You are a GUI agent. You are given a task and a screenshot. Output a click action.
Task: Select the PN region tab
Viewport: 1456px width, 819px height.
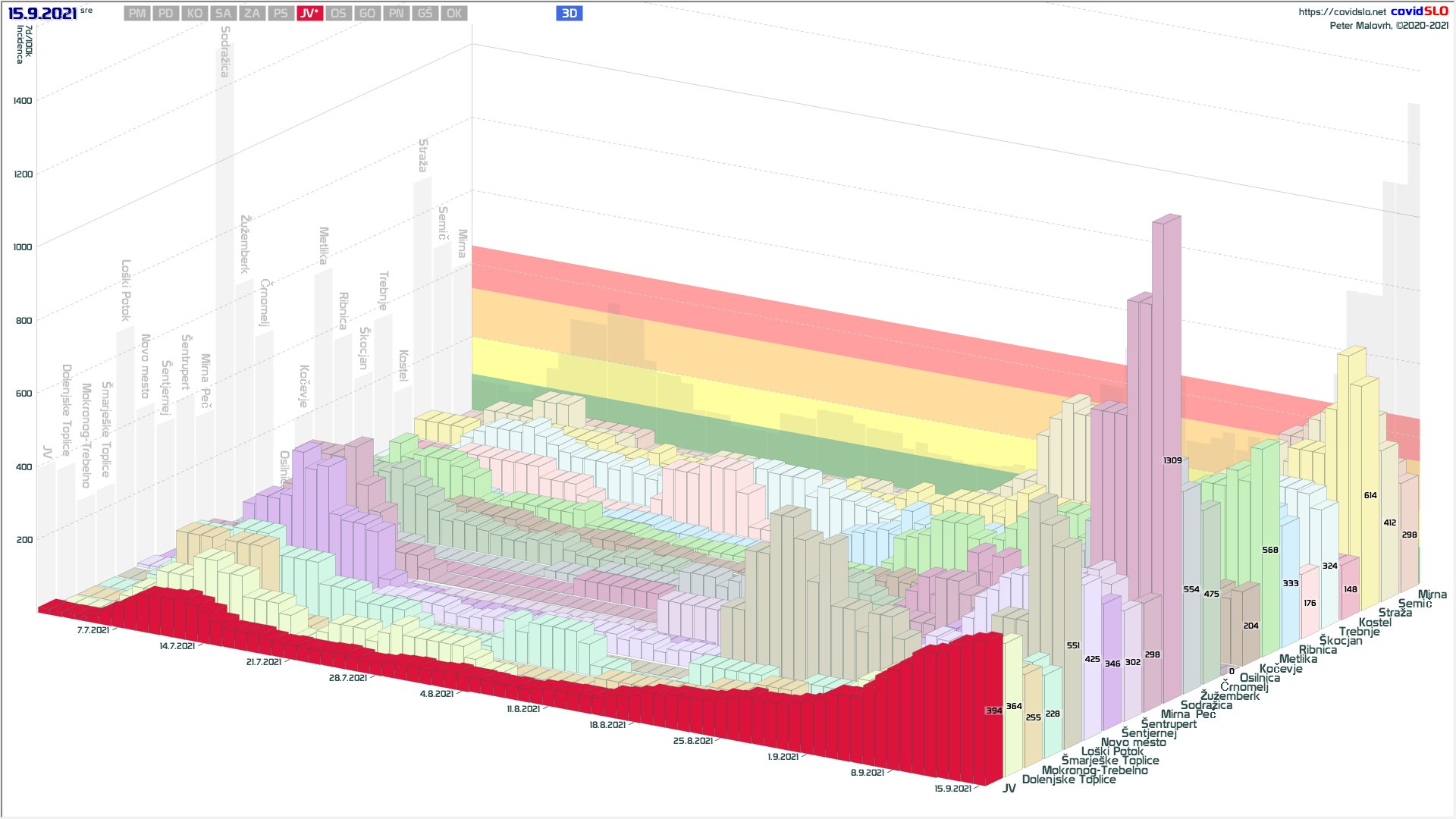(396, 14)
